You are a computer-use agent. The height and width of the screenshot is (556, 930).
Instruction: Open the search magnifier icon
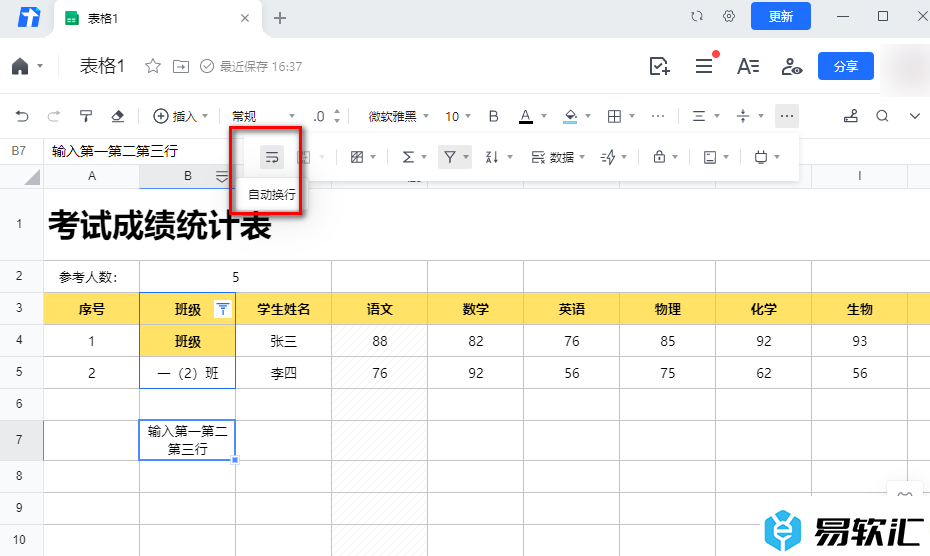[883, 116]
